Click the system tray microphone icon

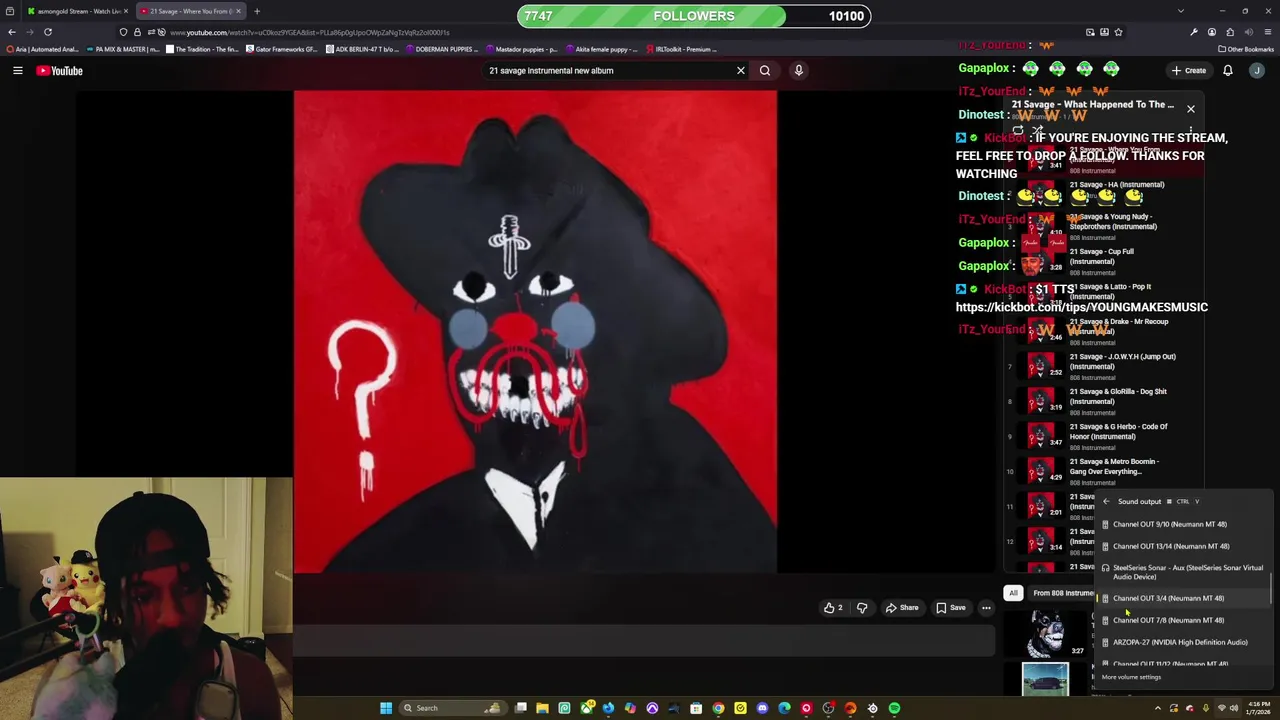coord(1205,708)
